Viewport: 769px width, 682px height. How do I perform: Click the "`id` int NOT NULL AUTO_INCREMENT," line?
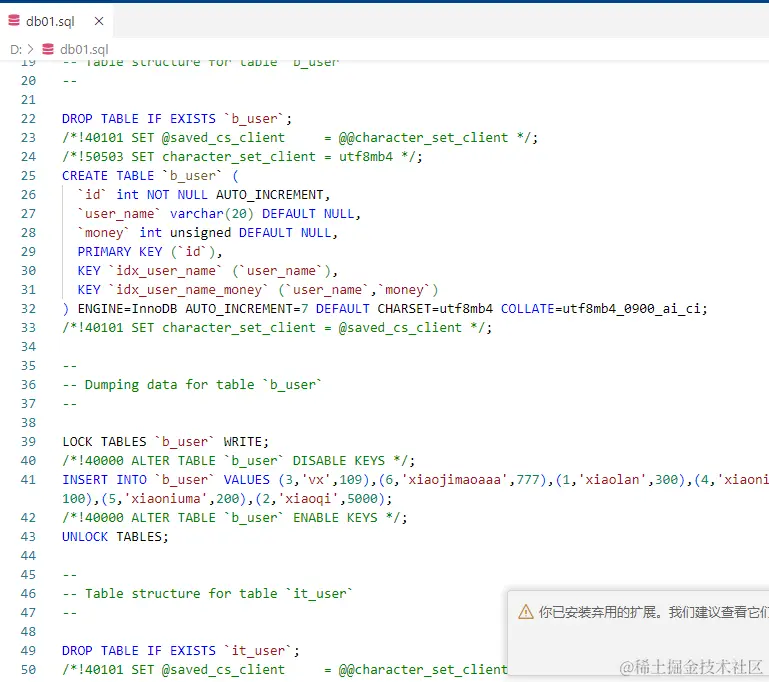[204, 195]
